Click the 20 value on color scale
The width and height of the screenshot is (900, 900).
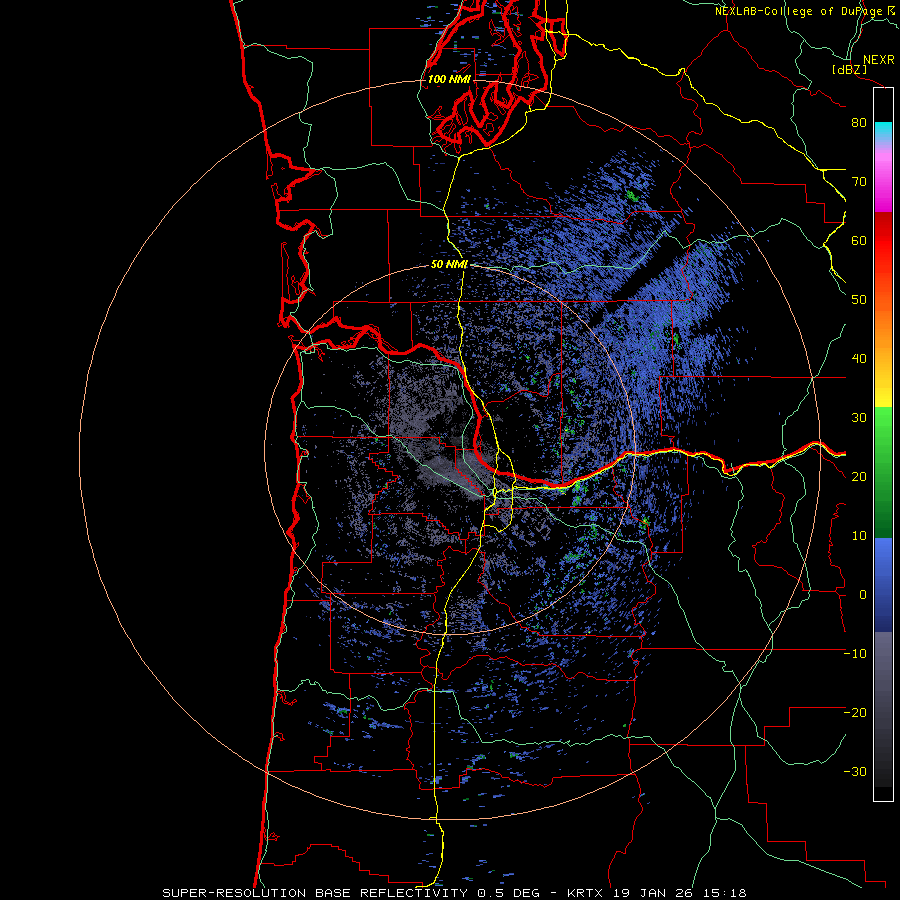click(859, 476)
